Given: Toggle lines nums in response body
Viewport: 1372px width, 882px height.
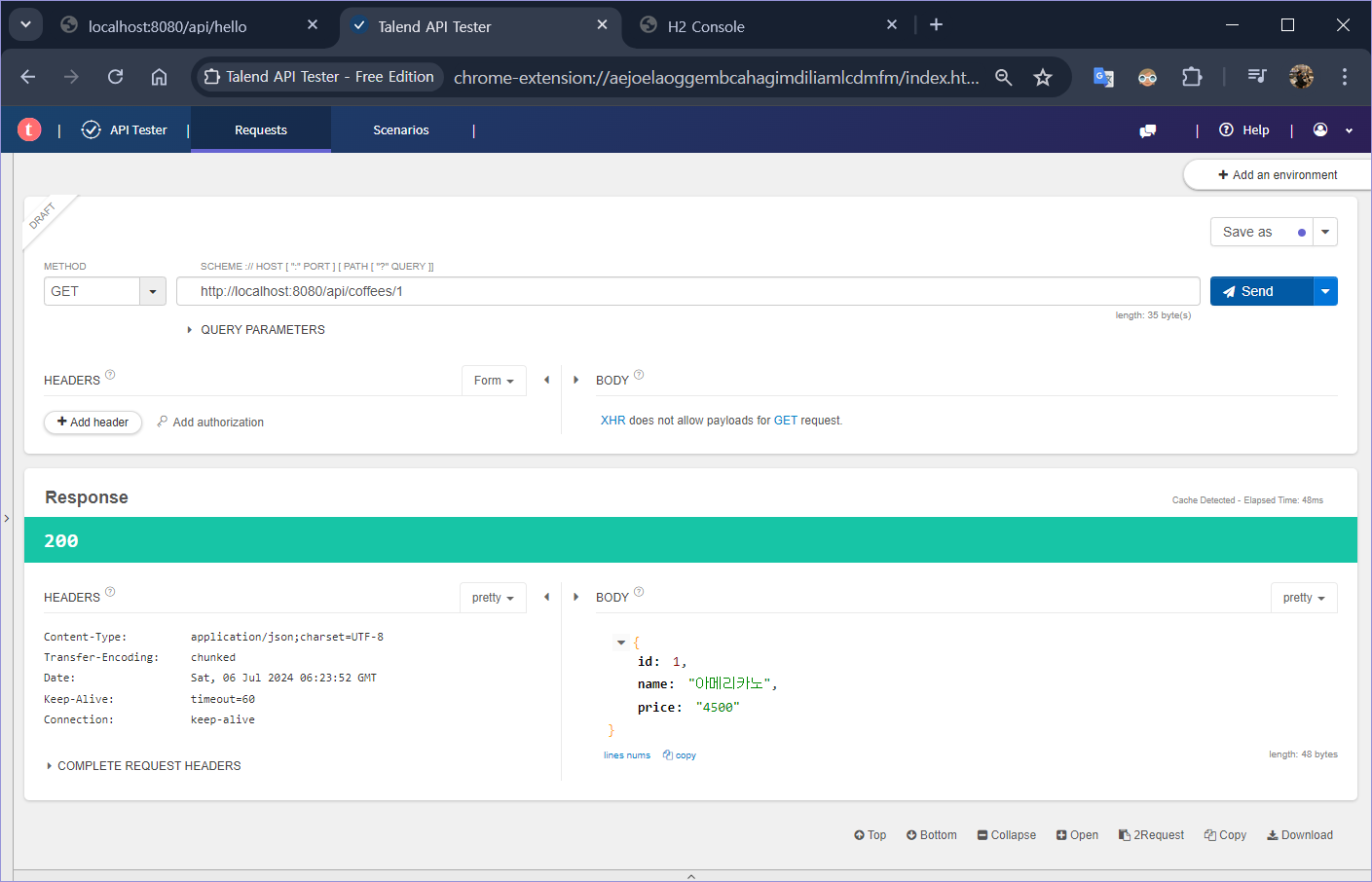Looking at the screenshot, I should pyautogui.click(x=627, y=755).
